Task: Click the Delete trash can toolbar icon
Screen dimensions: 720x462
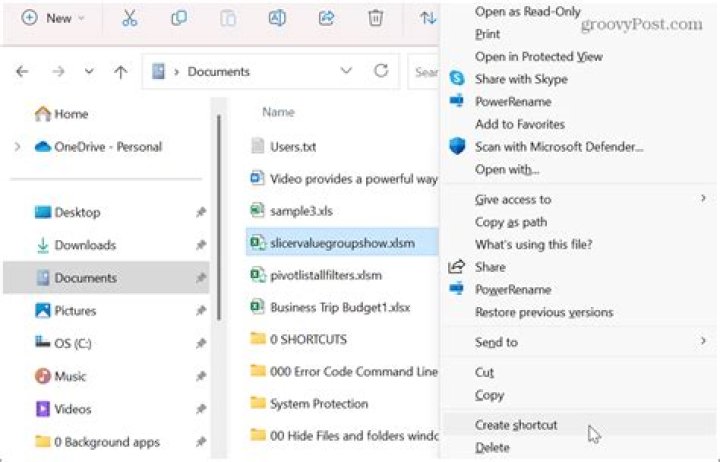Action: point(375,18)
